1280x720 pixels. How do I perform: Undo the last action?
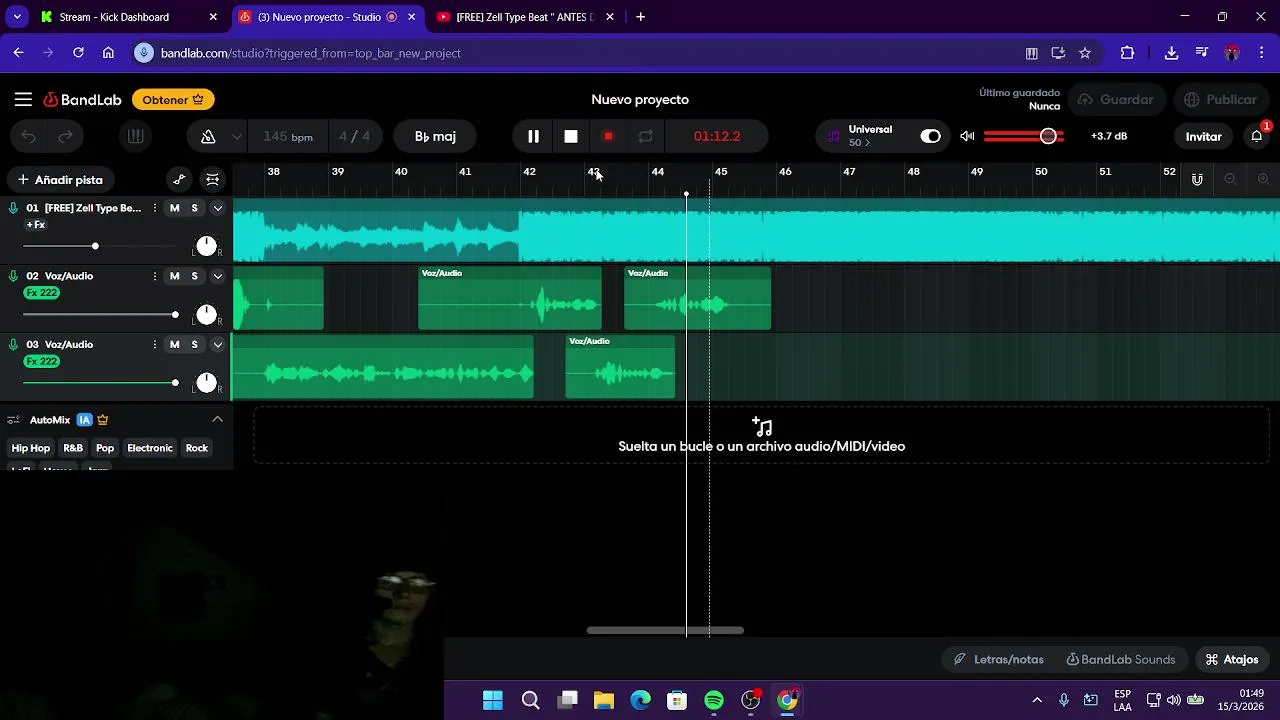click(28, 136)
